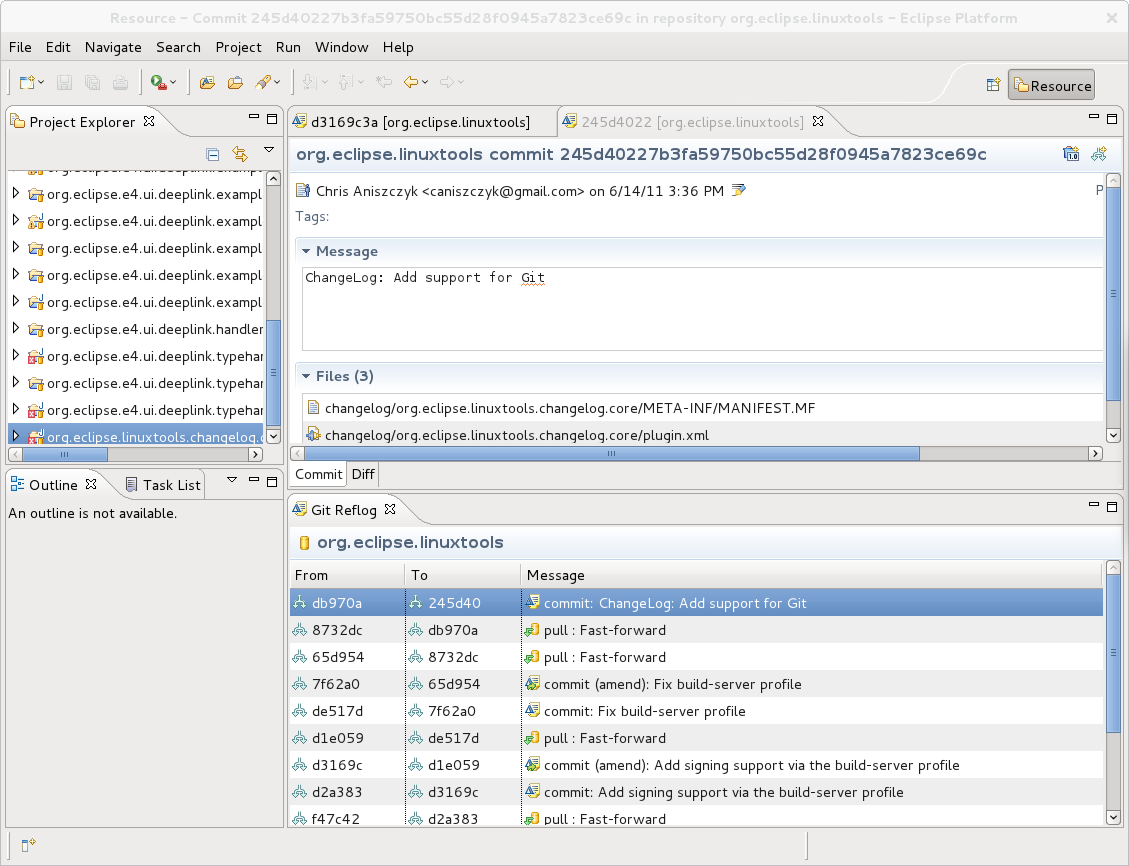This screenshot has width=1129, height=866.
Task: Select the Commit tab at editor bottom
Action: pyautogui.click(x=318, y=474)
